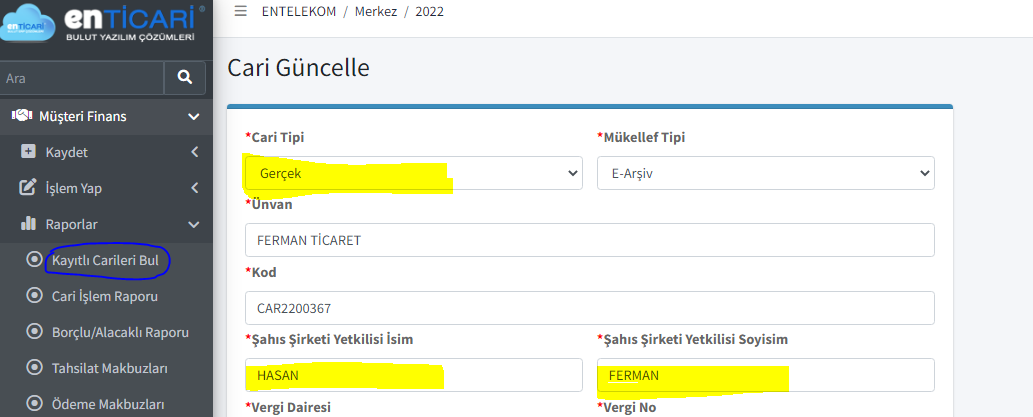
Task: Open the Mükellef Tipi E-Arşiv dropdown
Action: point(766,173)
